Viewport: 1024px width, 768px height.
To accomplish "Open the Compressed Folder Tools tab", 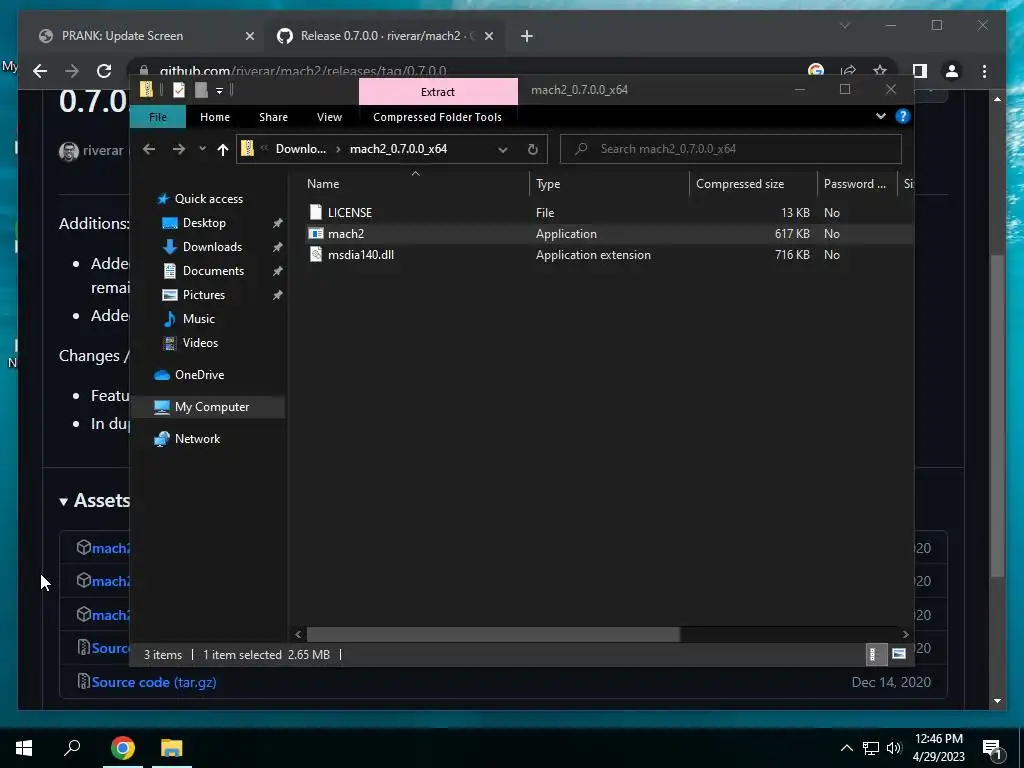I will coord(438,117).
